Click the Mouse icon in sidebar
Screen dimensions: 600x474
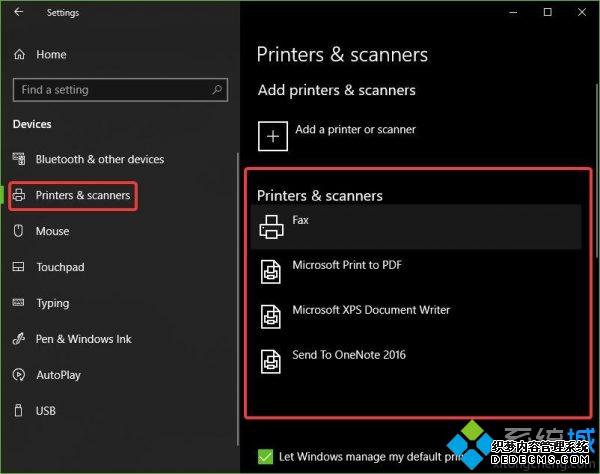pos(18,231)
